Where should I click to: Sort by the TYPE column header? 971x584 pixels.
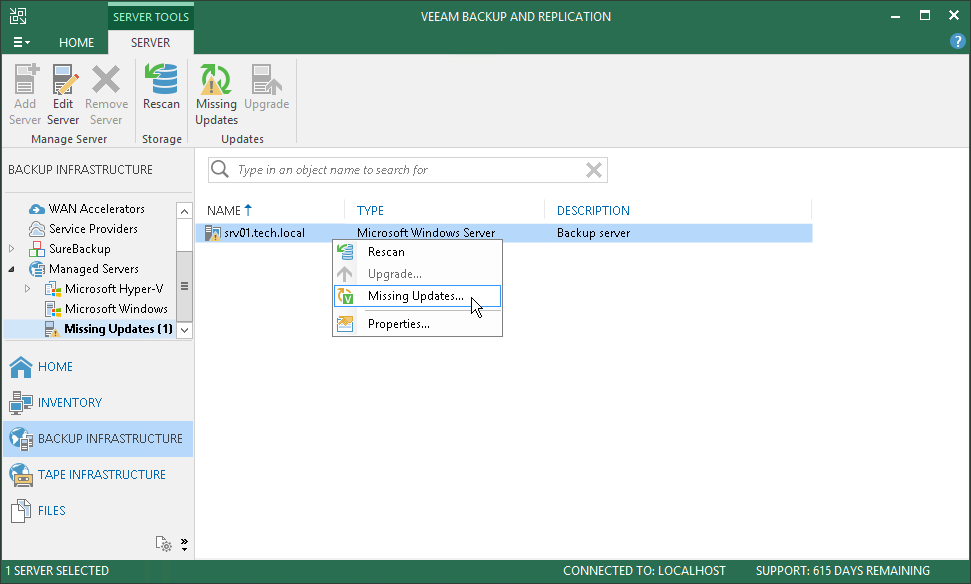coord(370,211)
